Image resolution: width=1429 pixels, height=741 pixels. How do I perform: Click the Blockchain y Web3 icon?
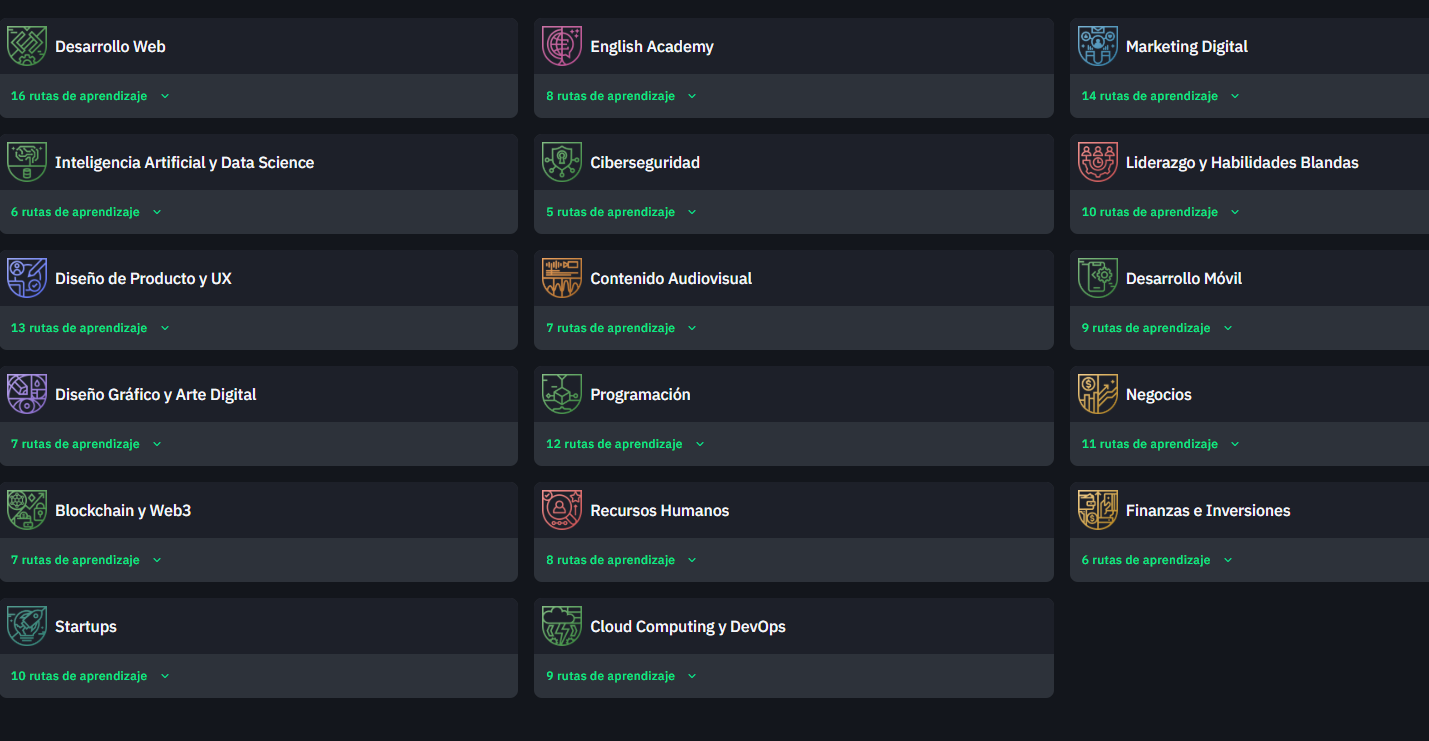(27, 510)
